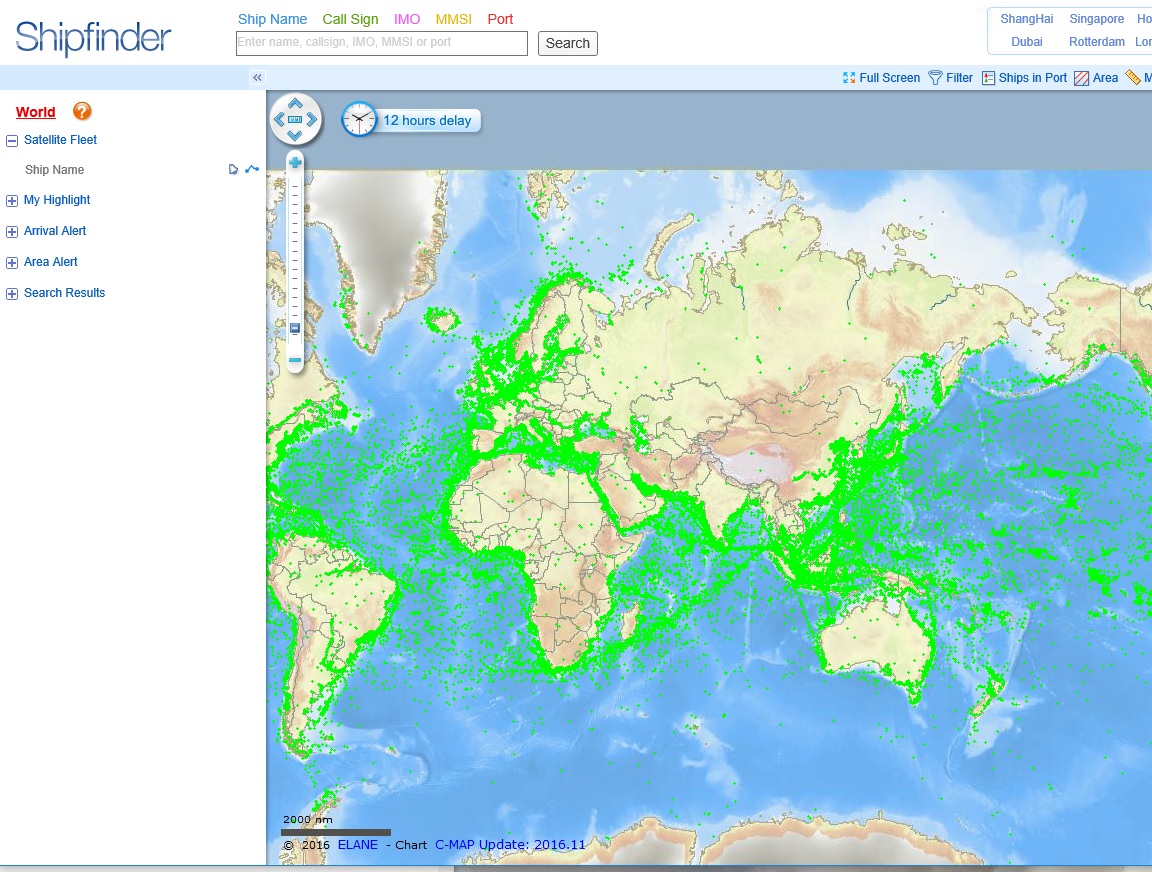
Task: Click the orange help question mark icon
Action: (x=82, y=112)
